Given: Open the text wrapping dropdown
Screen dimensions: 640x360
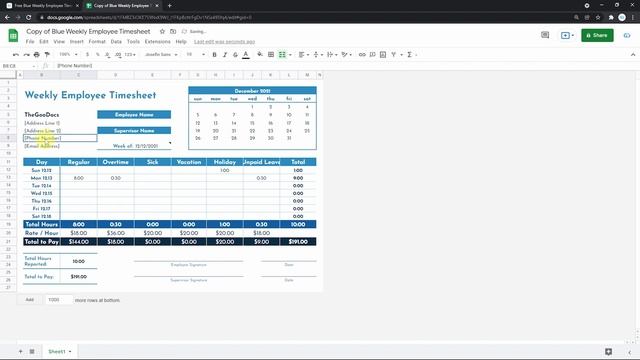Looking at the screenshot, I should [332, 55].
